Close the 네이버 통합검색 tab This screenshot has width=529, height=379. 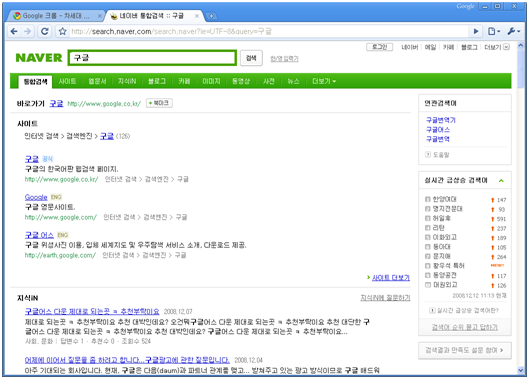coord(197,16)
